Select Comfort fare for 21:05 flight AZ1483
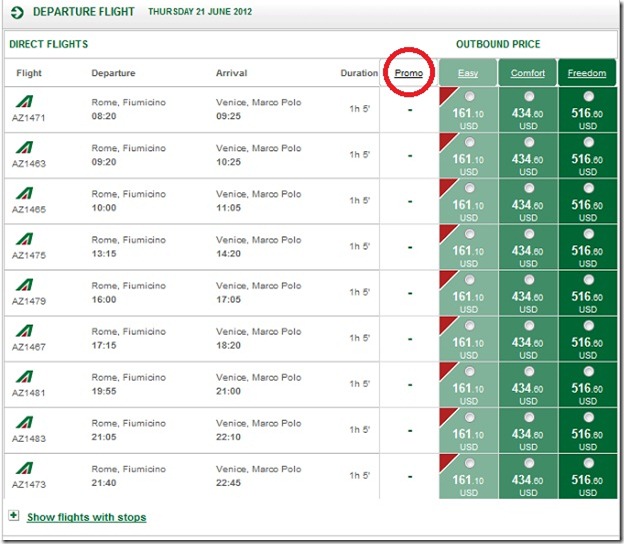Screen dimensions: 624x544 (529, 417)
